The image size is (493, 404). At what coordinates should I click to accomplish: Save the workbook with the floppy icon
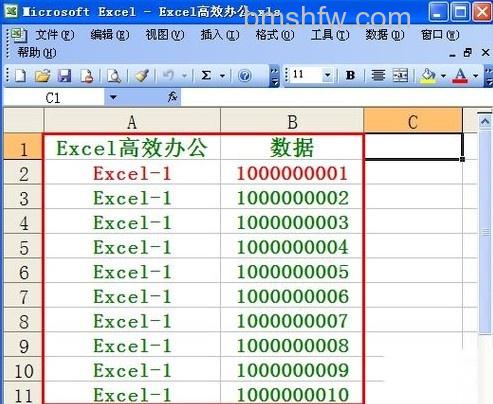click(64, 76)
